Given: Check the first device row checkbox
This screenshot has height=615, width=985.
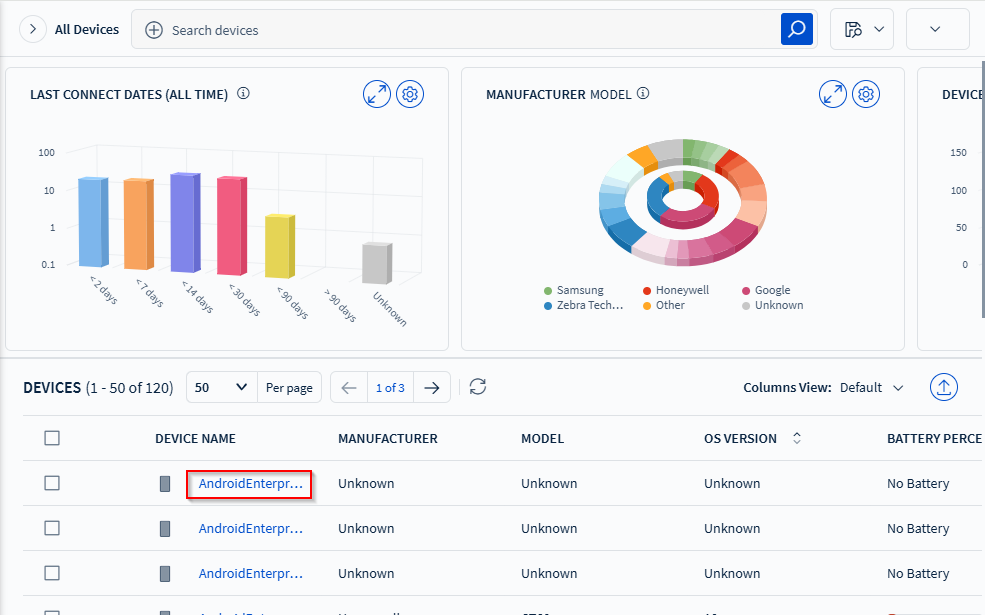Looking at the screenshot, I should pos(52,483).
